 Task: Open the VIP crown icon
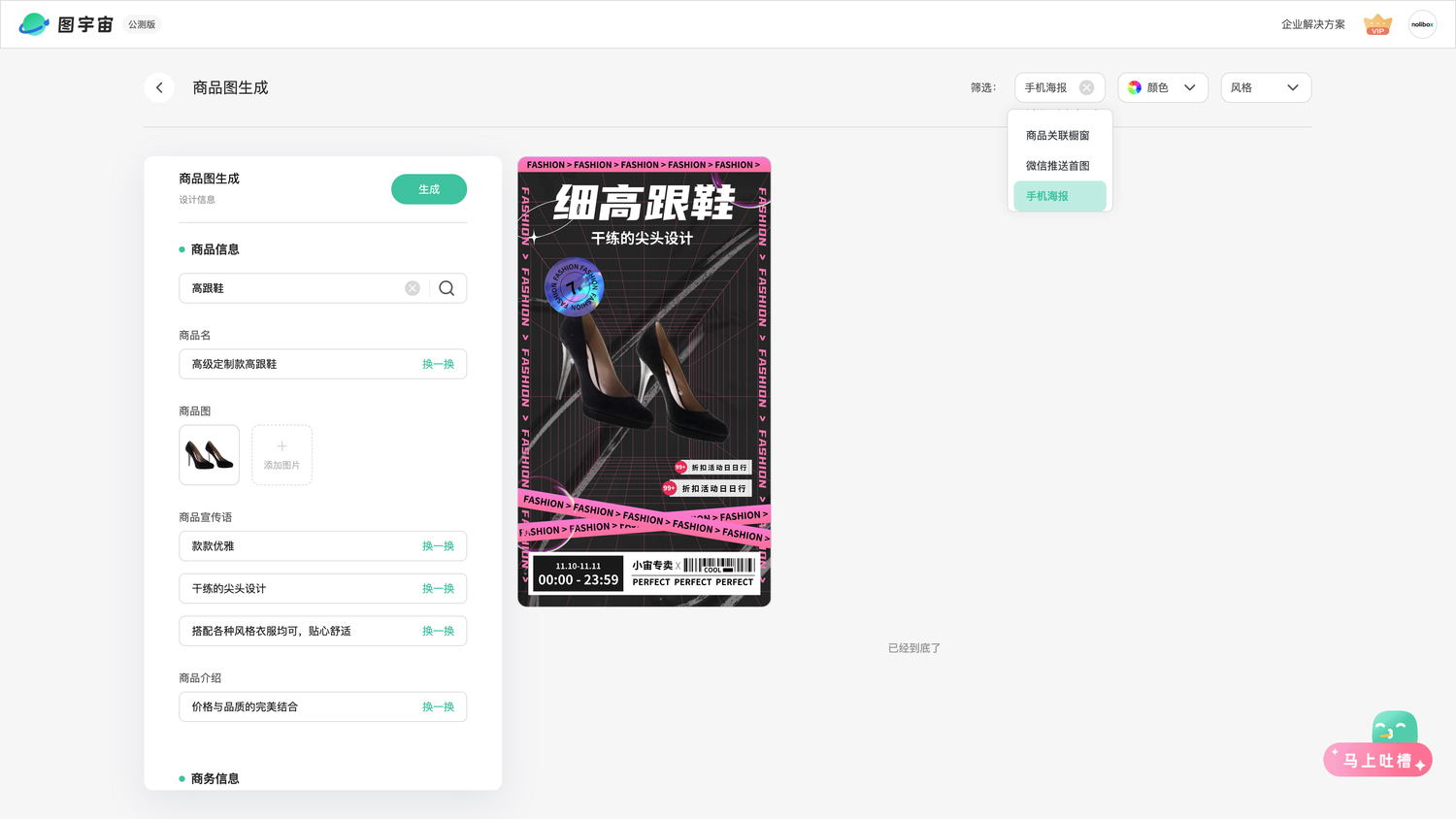pos(1377,24)
